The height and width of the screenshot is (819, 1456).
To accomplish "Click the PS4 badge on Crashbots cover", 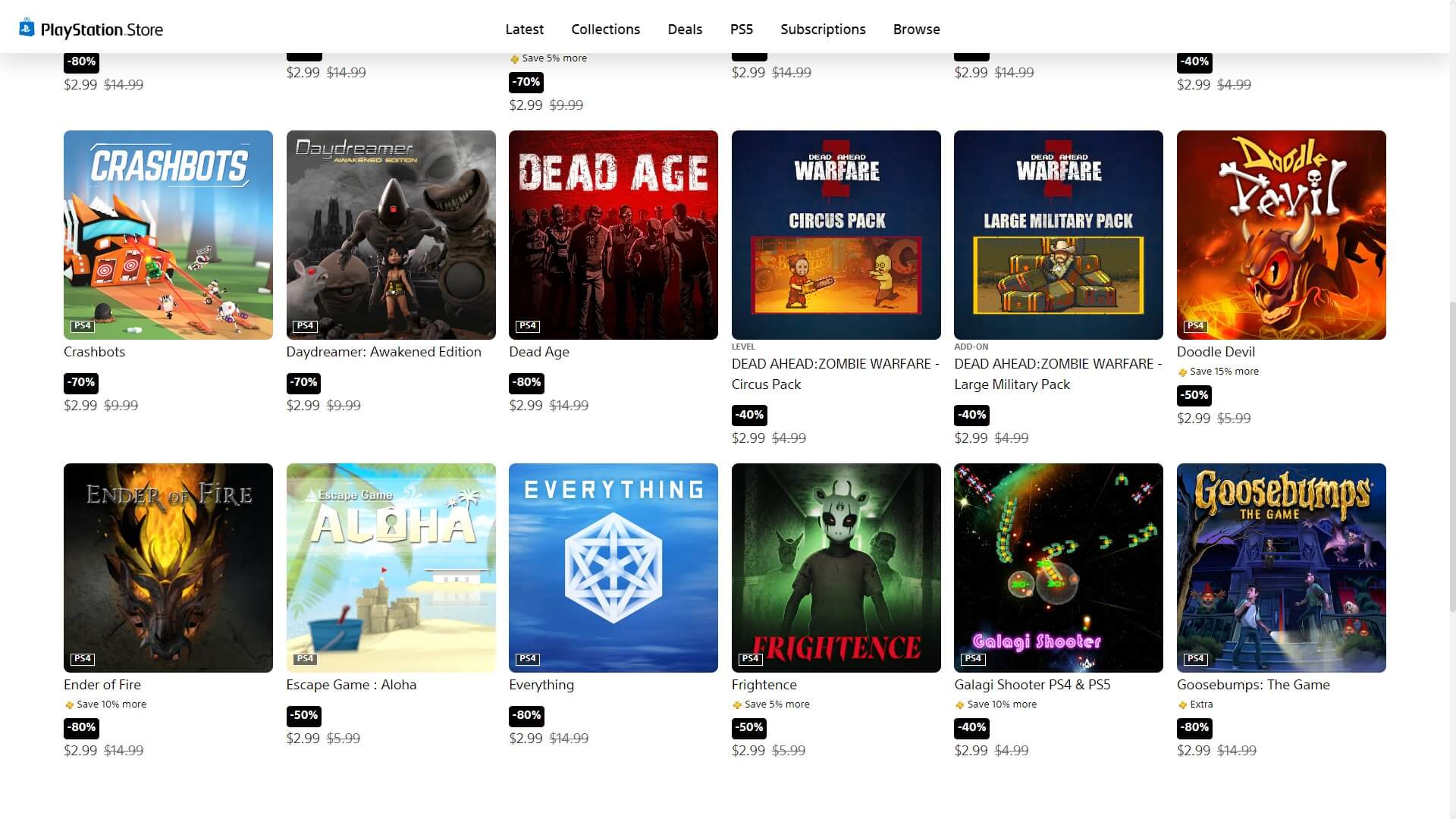I will pyautogui.click(x=83, y=326).
